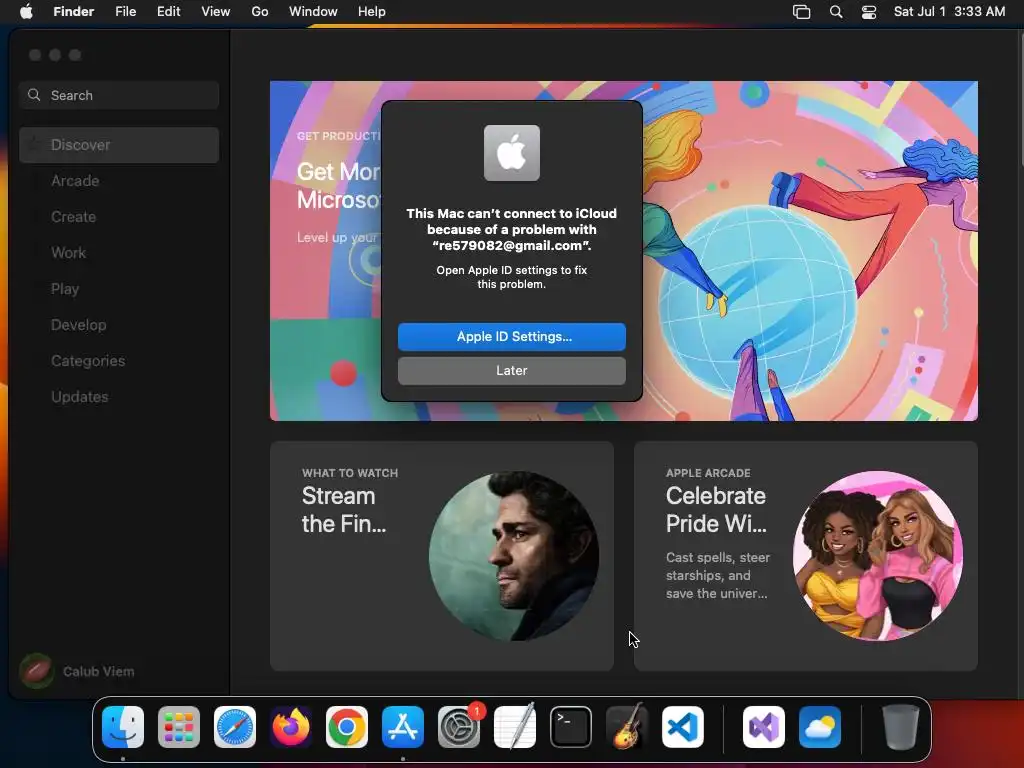Launch Terminal from the Dock
Screen dimensions: 1024x768
571,727
